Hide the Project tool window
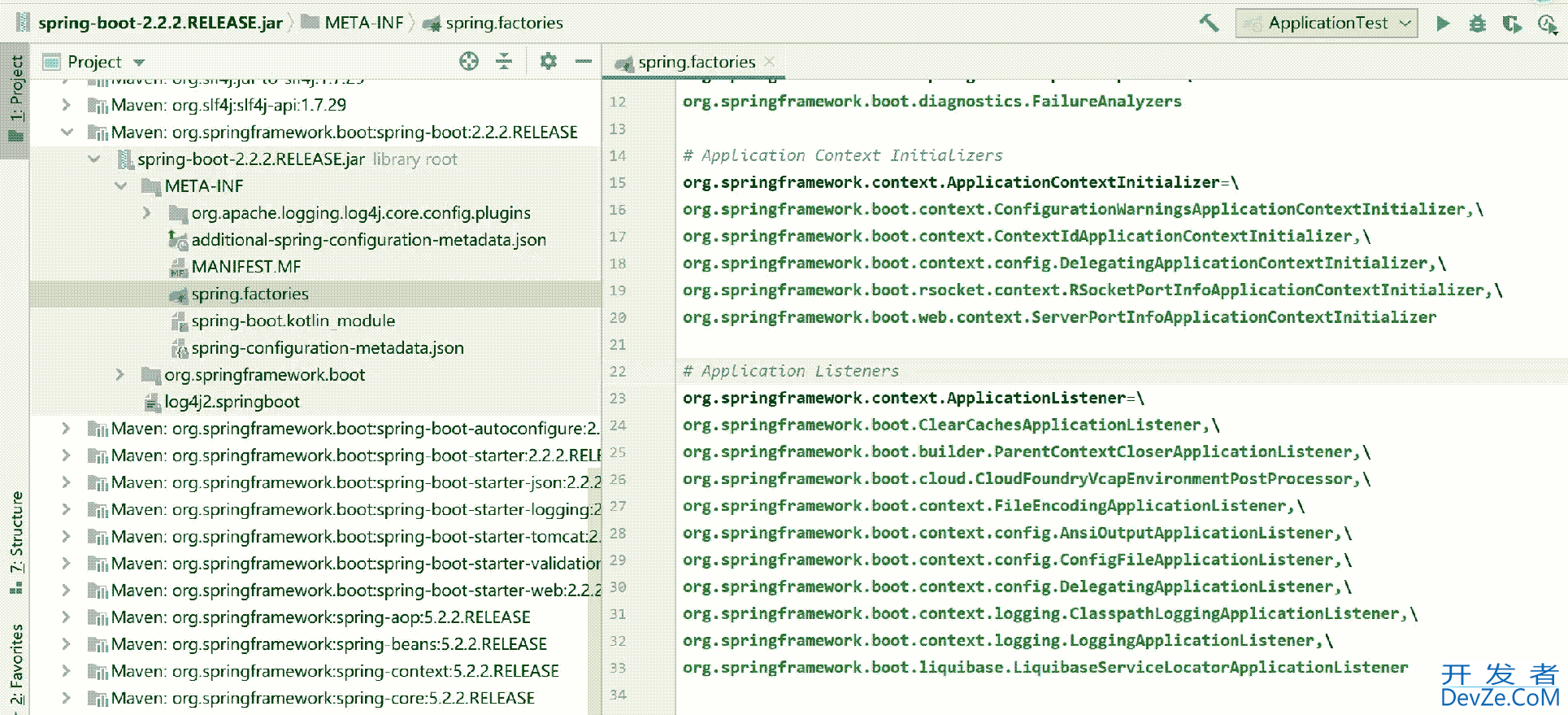 click(x=583, y=61)
